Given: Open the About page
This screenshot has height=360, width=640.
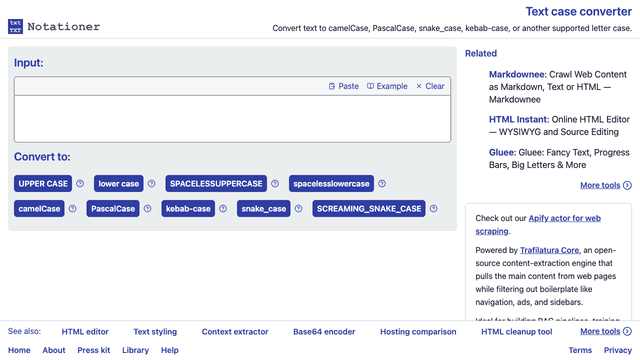Looking at the screenshot, I should click(54, 350).
